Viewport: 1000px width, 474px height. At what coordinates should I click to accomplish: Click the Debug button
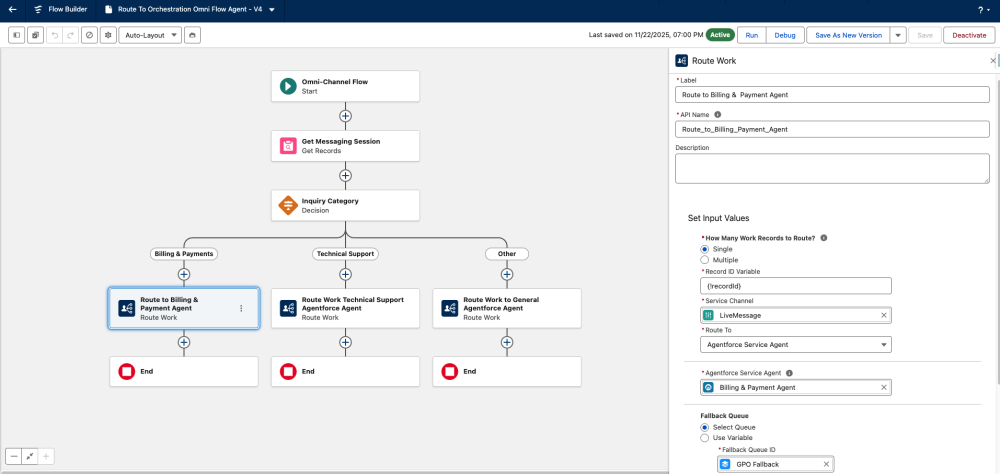(785, 35)
